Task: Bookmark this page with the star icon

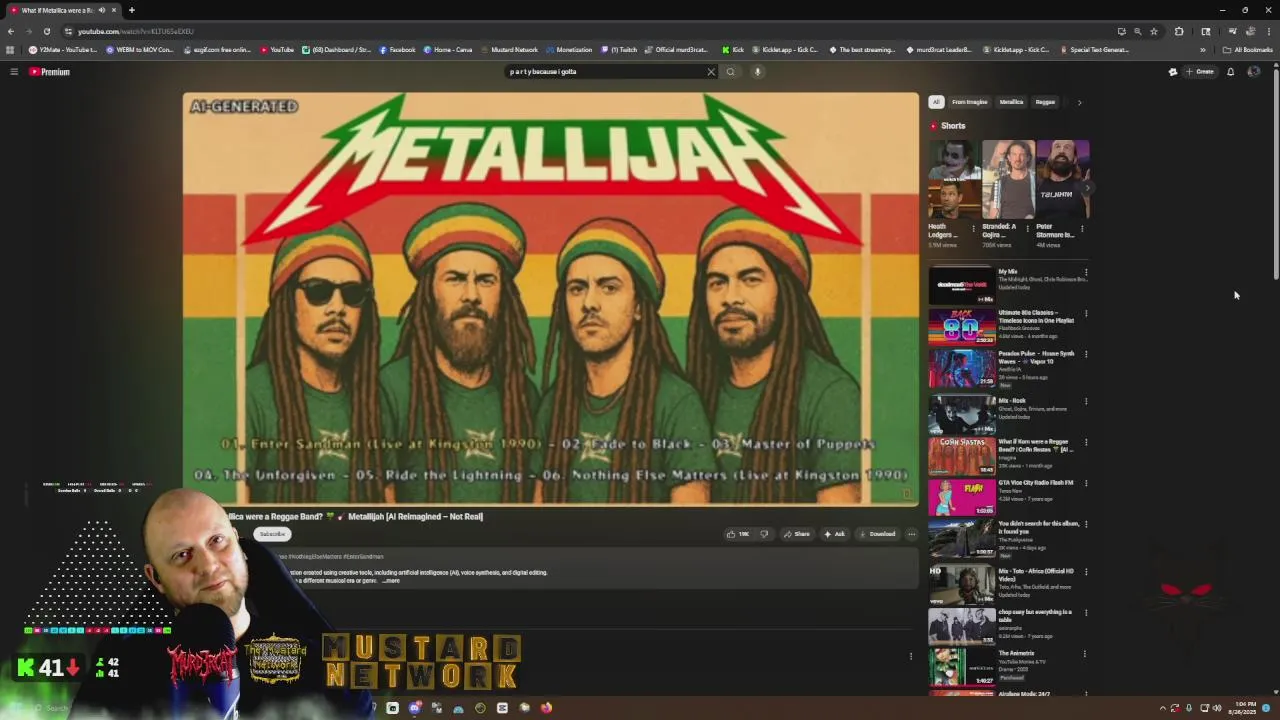Action: 1153,31
